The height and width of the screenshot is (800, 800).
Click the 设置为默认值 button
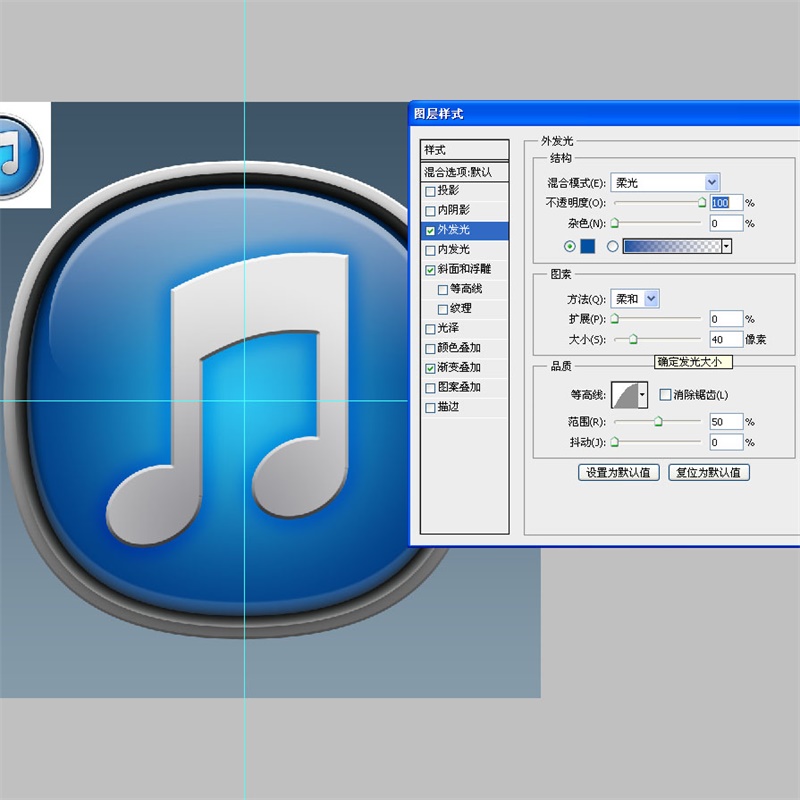tap(618, 472)
